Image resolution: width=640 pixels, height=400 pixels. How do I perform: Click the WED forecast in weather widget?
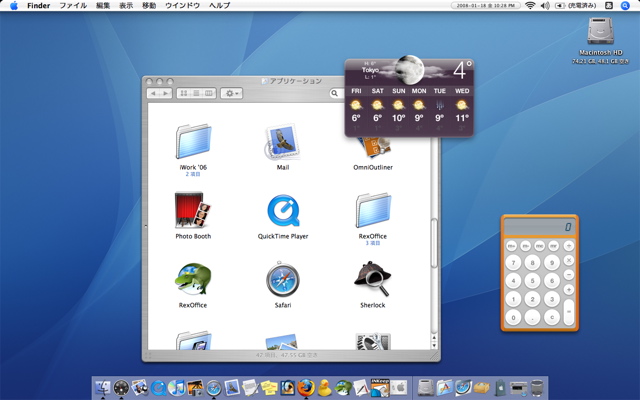(462, 107)
